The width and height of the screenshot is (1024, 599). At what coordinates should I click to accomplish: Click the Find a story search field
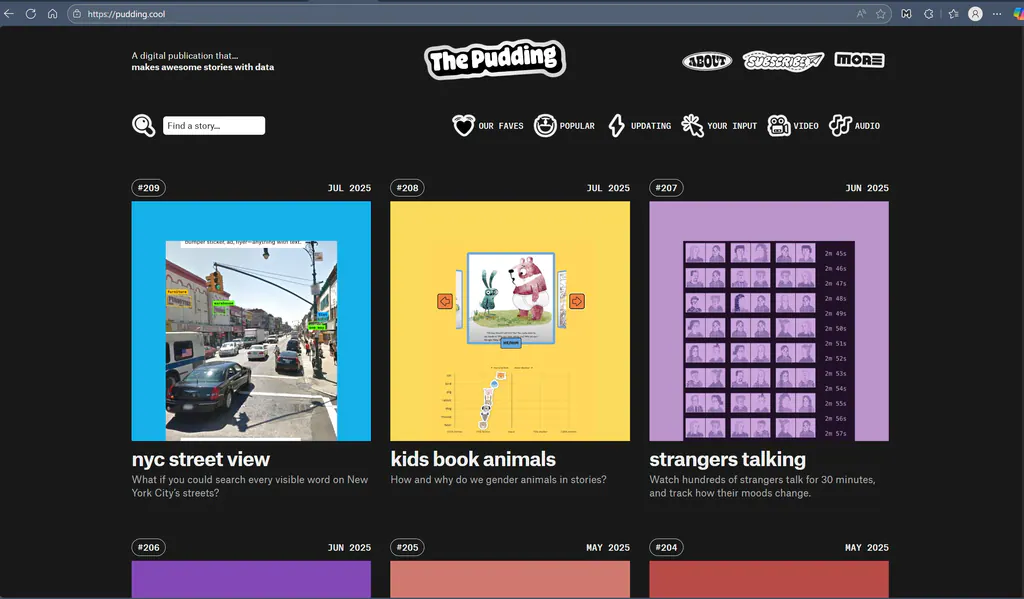pos(214,126)
